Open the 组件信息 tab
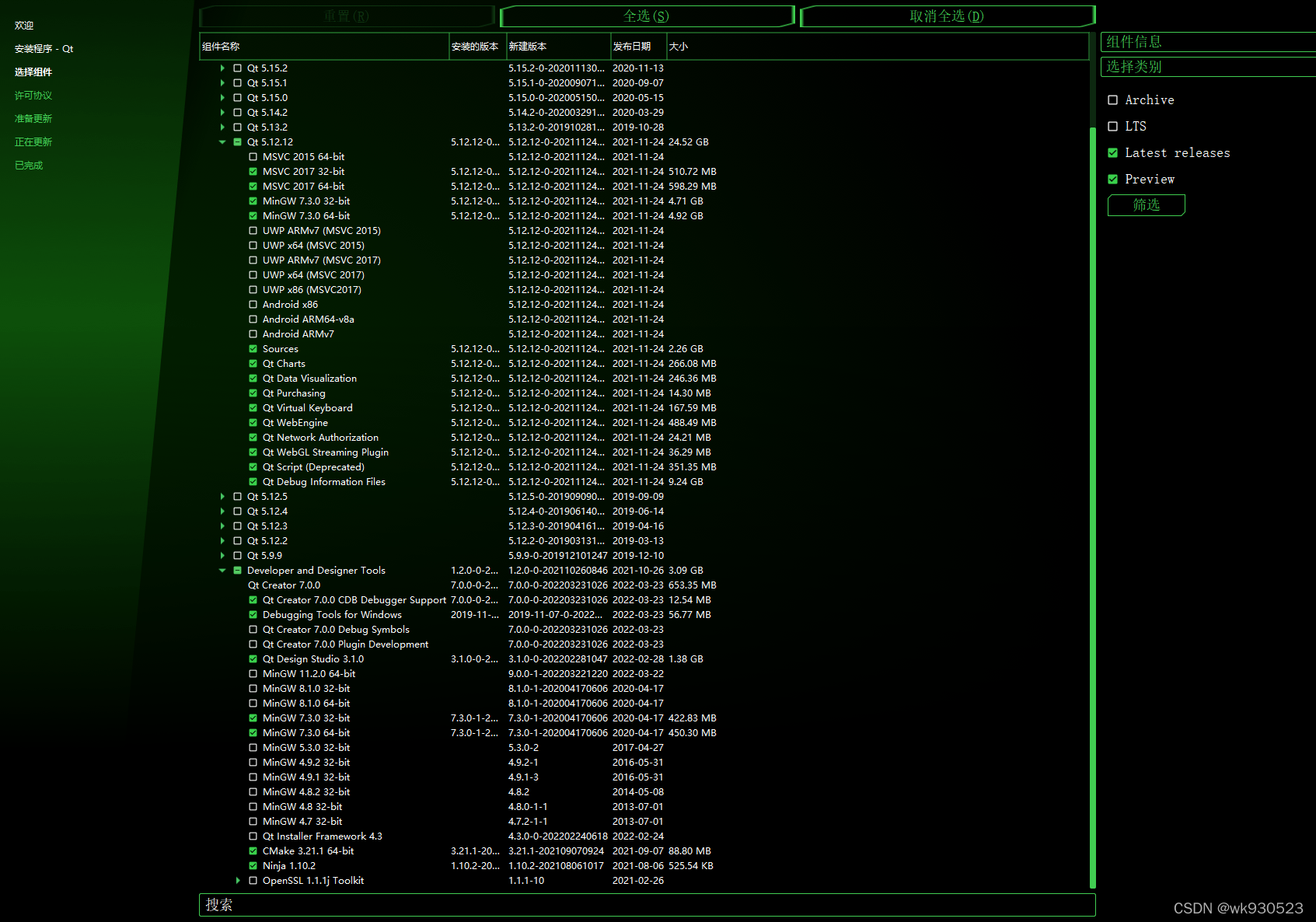 pos(1208,42)
